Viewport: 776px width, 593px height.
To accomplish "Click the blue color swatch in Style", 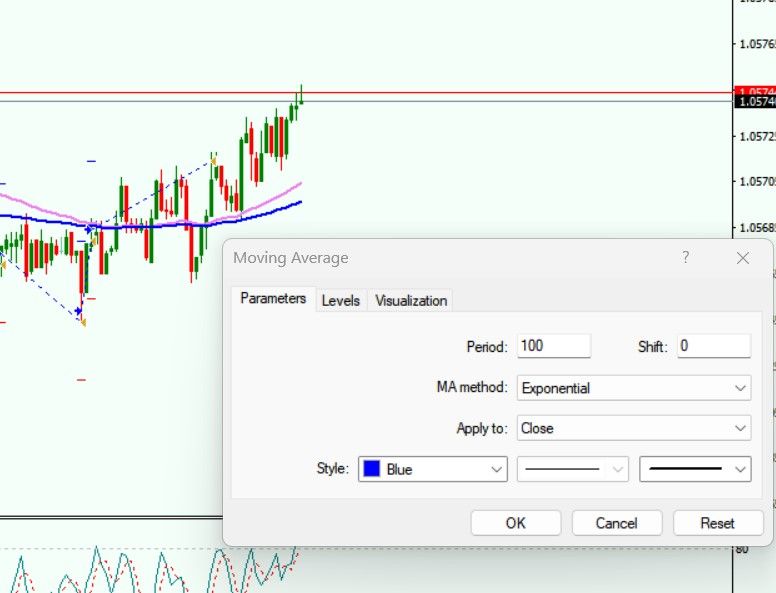I will [372, 468].
